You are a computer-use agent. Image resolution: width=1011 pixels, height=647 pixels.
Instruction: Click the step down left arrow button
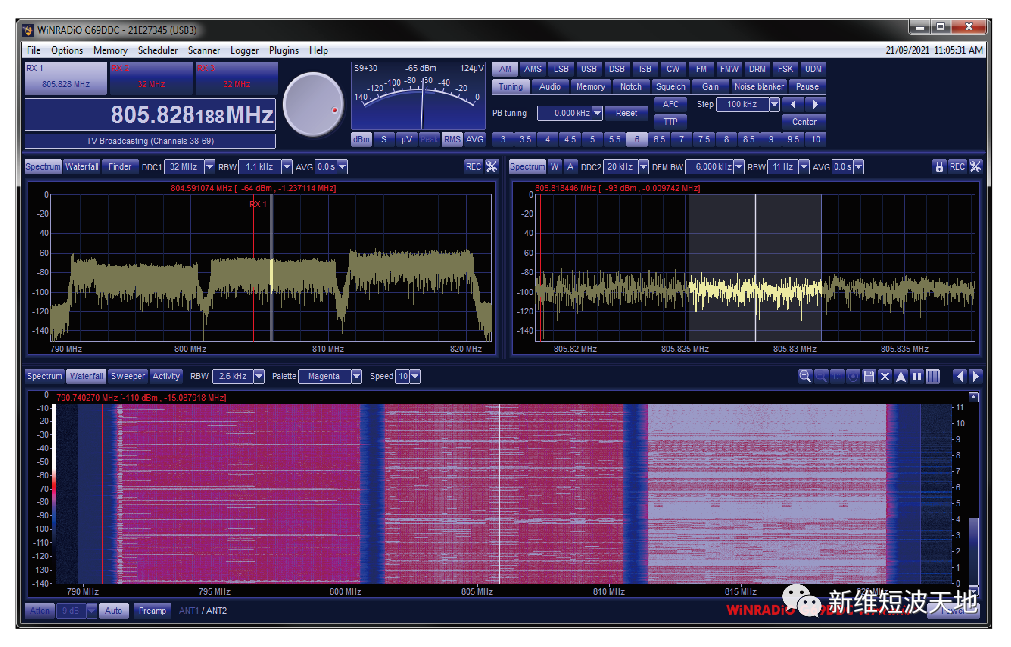(x=793, y=105)
